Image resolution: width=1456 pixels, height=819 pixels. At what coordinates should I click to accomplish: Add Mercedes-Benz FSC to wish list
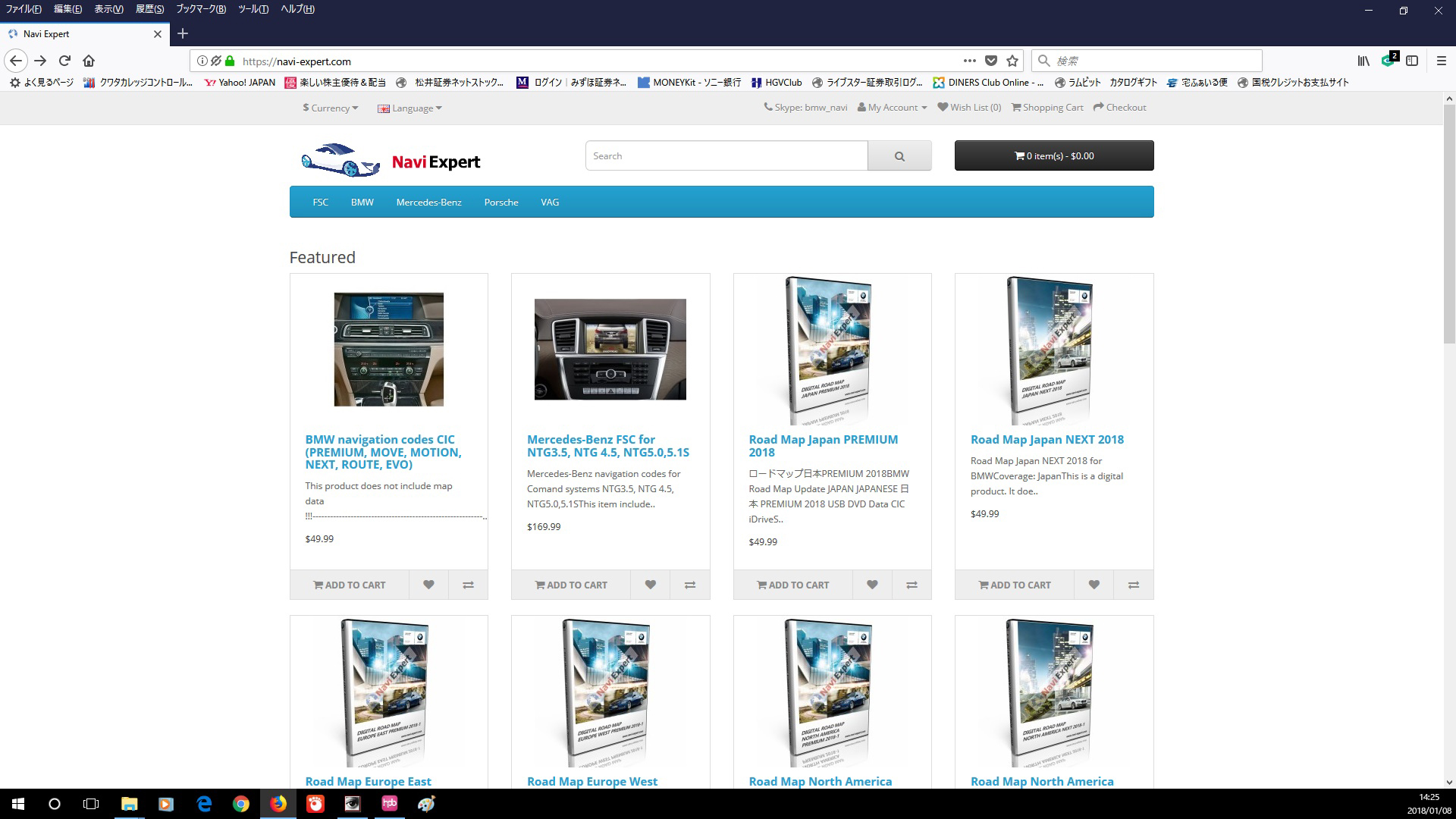tap(650, 585)
